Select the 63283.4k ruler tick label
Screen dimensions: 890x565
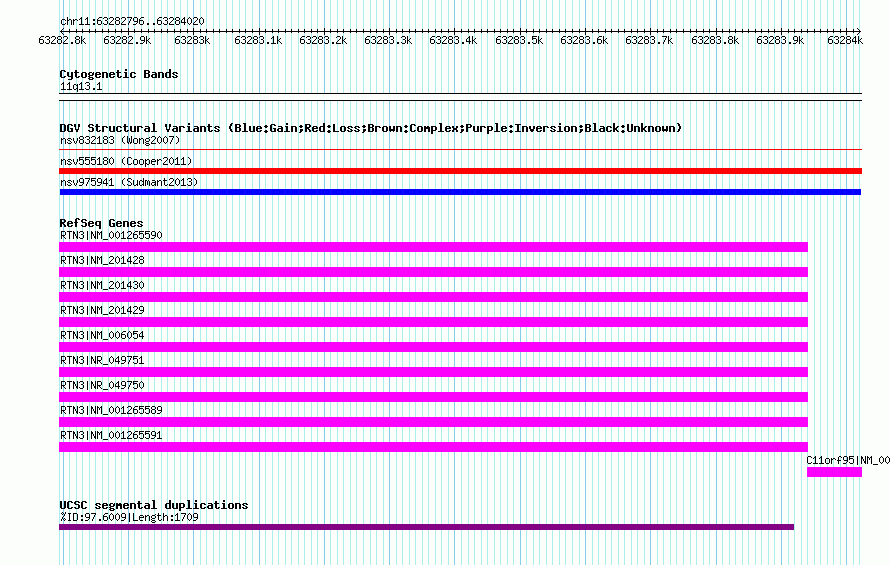[x=453, y=40]
